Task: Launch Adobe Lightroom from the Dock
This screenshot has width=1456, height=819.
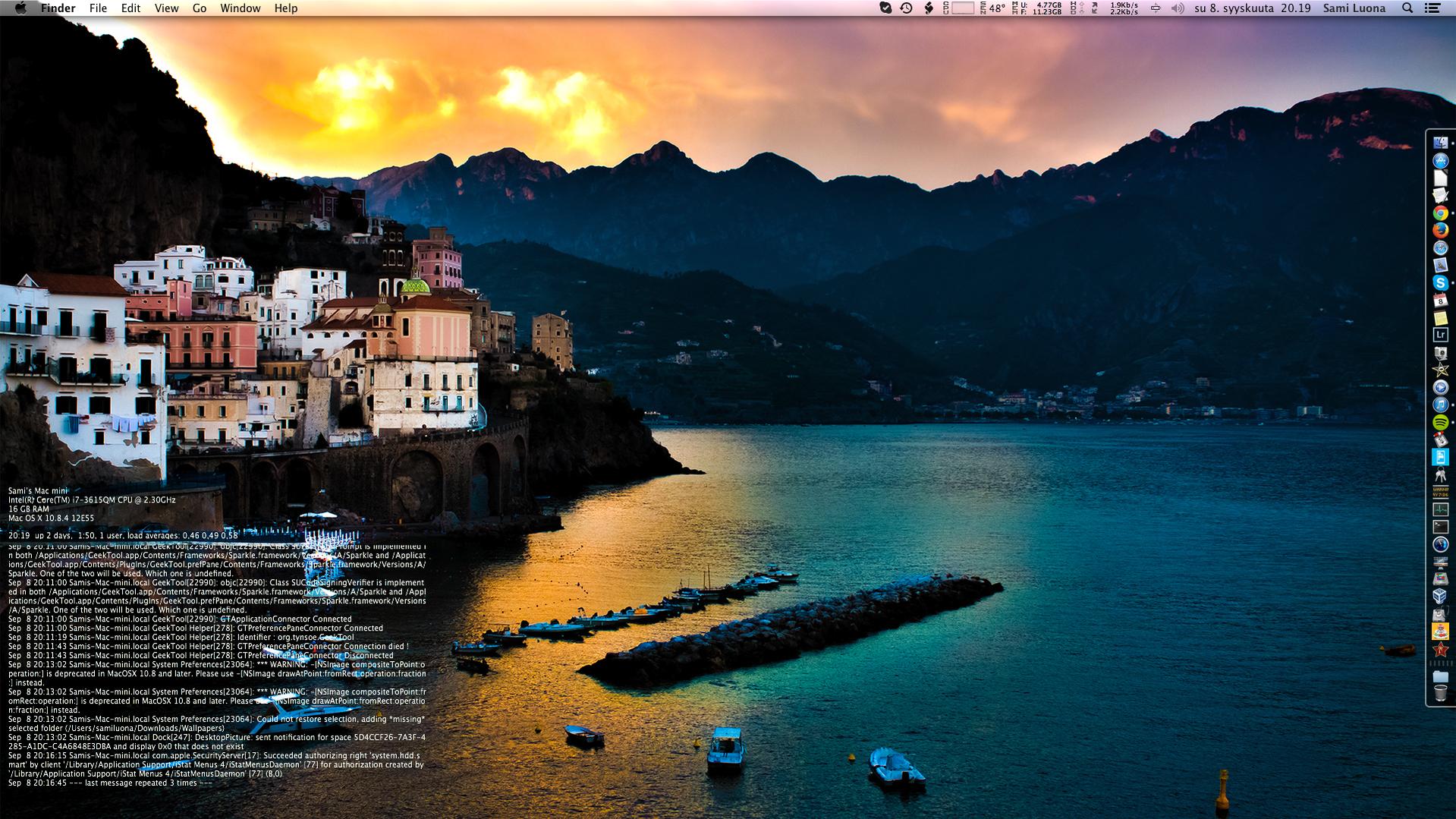Action: 1440,335
